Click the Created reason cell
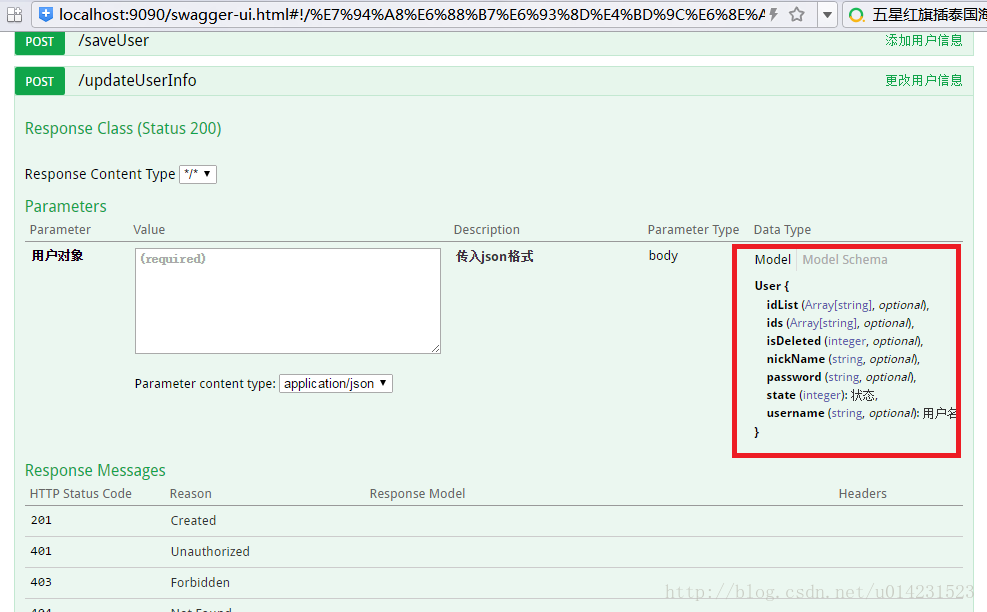Viewport: 987px width, 612px height. (193, 521)
